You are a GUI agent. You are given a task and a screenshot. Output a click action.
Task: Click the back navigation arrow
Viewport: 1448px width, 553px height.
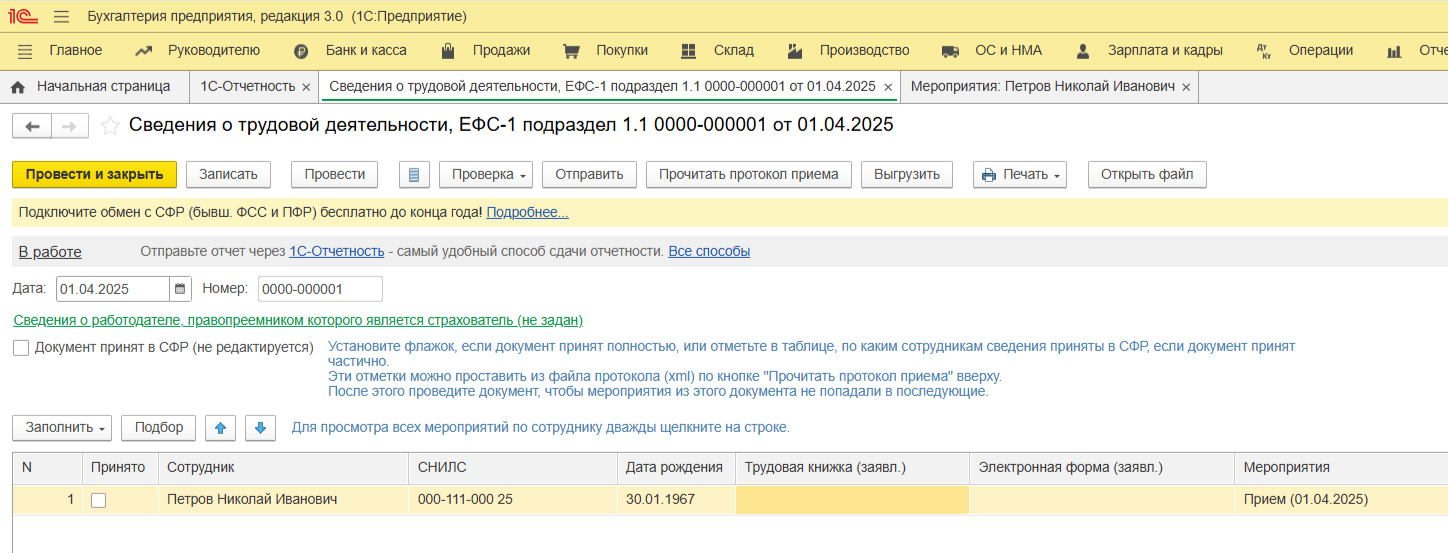click(x=32, y=126)
